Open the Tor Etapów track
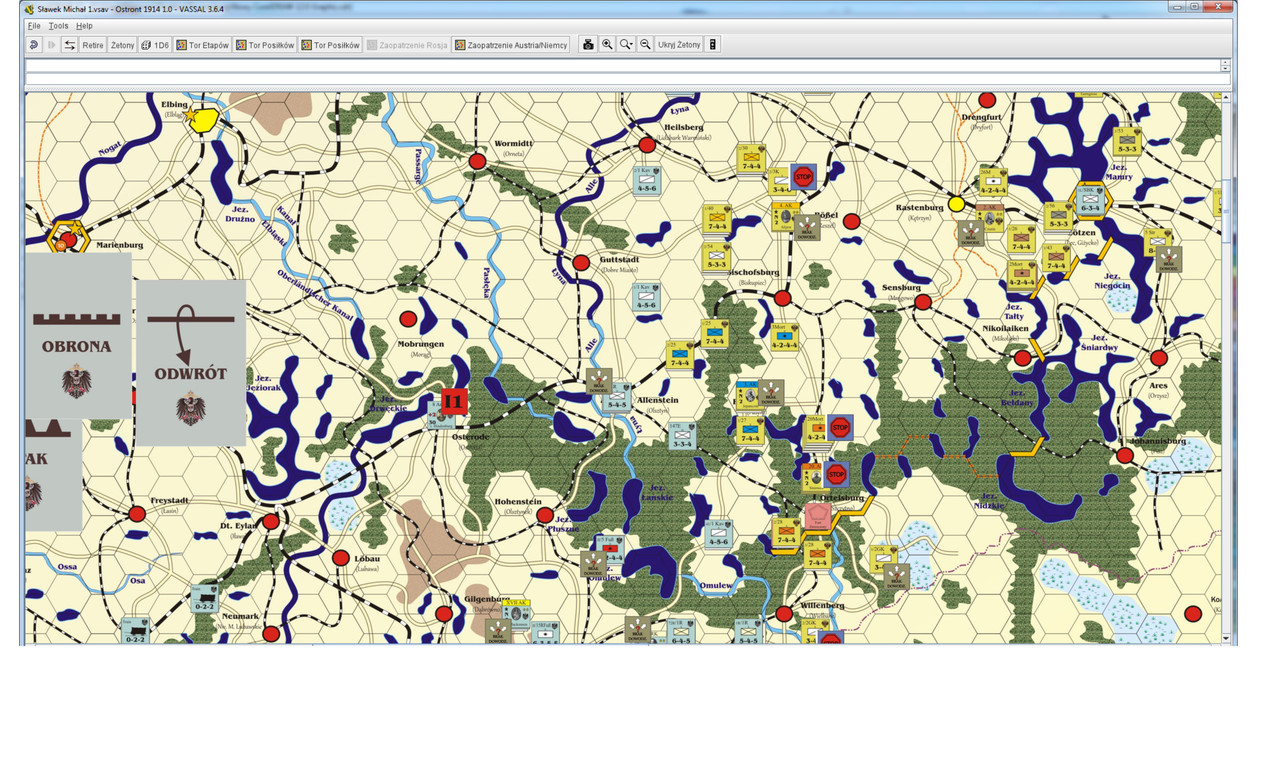 (x=203, y=45)
